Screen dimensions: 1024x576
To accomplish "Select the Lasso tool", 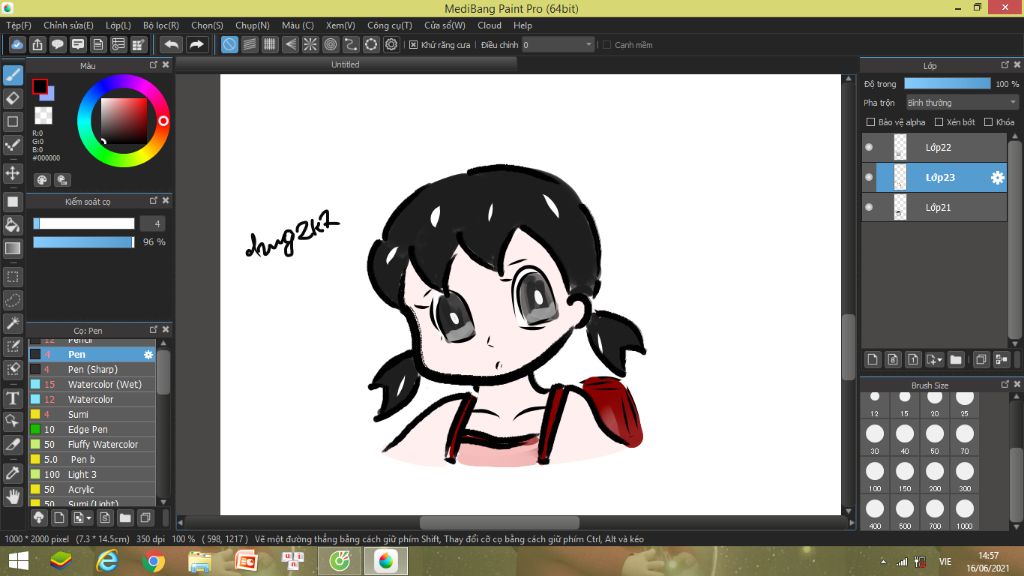I will [x=12, y=300].
